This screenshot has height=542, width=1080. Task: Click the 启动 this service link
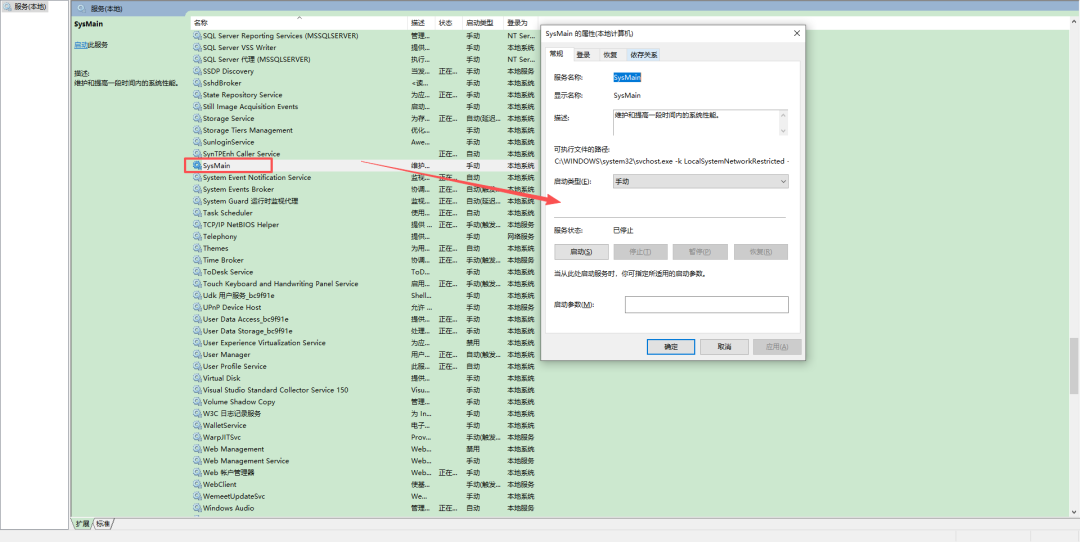point(81,45)
